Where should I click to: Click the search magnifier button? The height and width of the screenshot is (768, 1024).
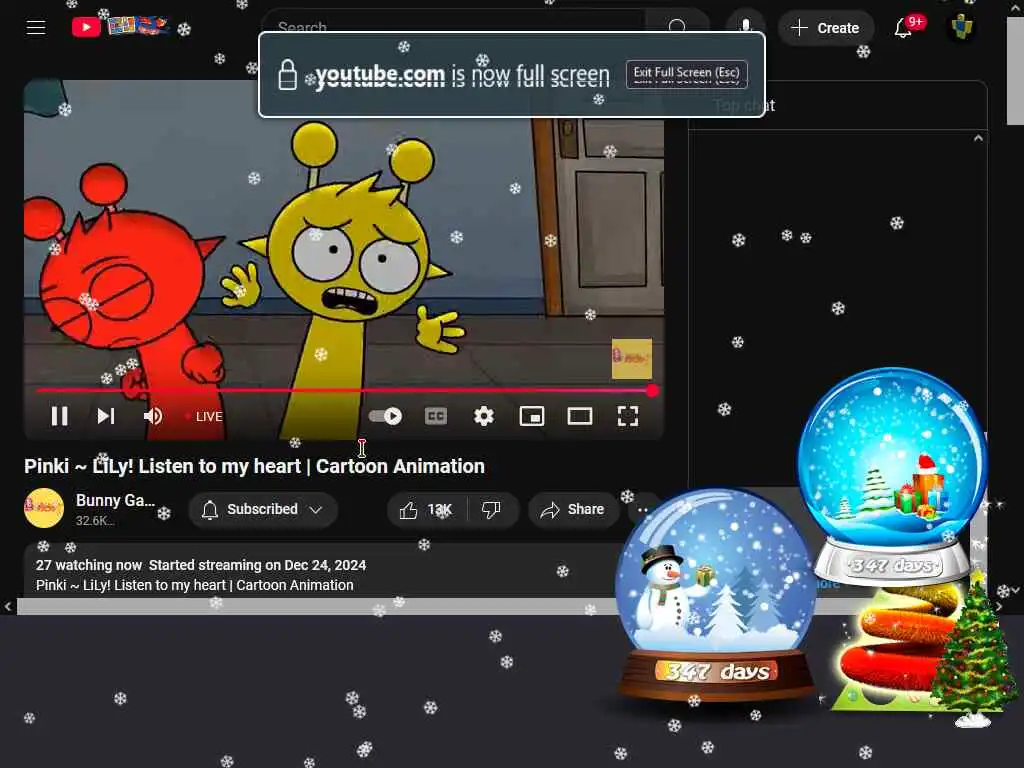point(677,27)
